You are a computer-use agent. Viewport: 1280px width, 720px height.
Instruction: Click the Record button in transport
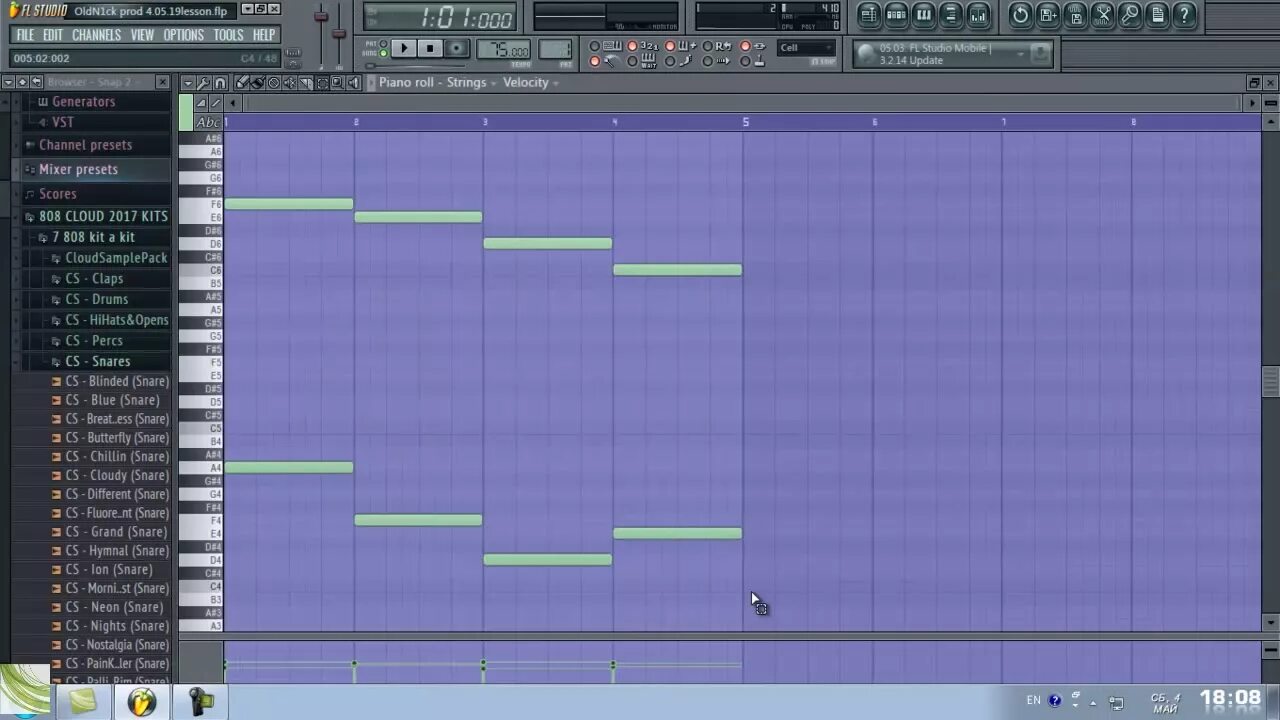456,48
